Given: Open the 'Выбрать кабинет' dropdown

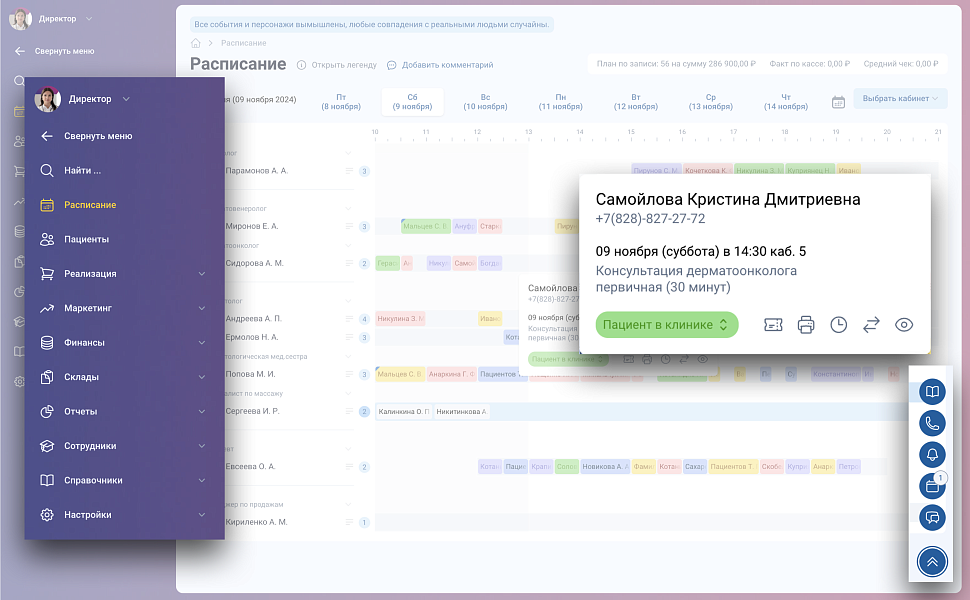Looking at the screenshot, I should click(x=899, y=98).
